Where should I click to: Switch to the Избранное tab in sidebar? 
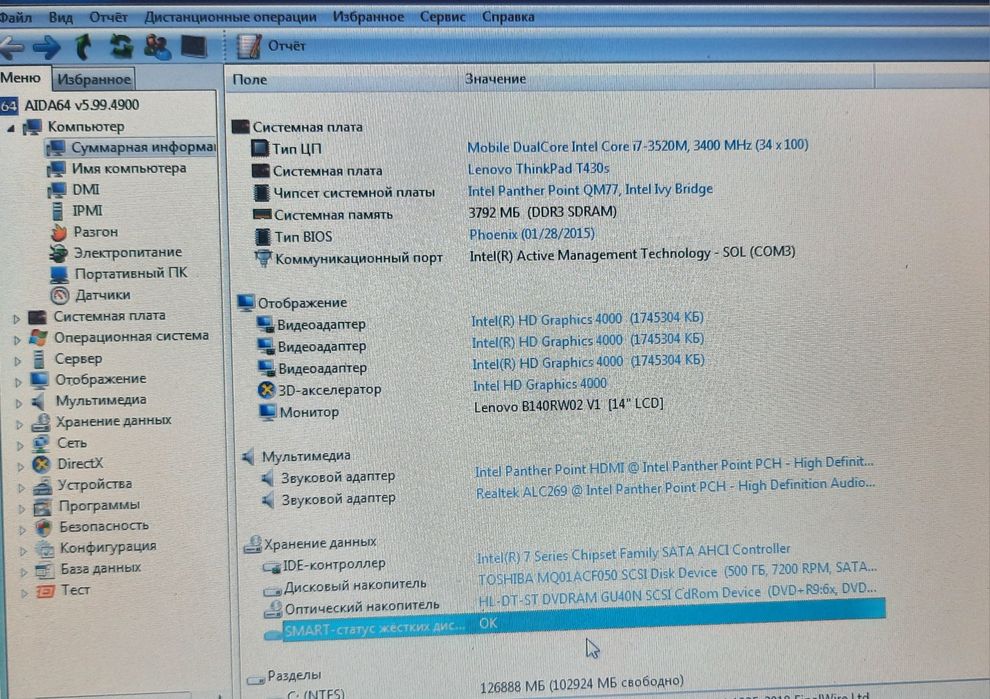93,79
